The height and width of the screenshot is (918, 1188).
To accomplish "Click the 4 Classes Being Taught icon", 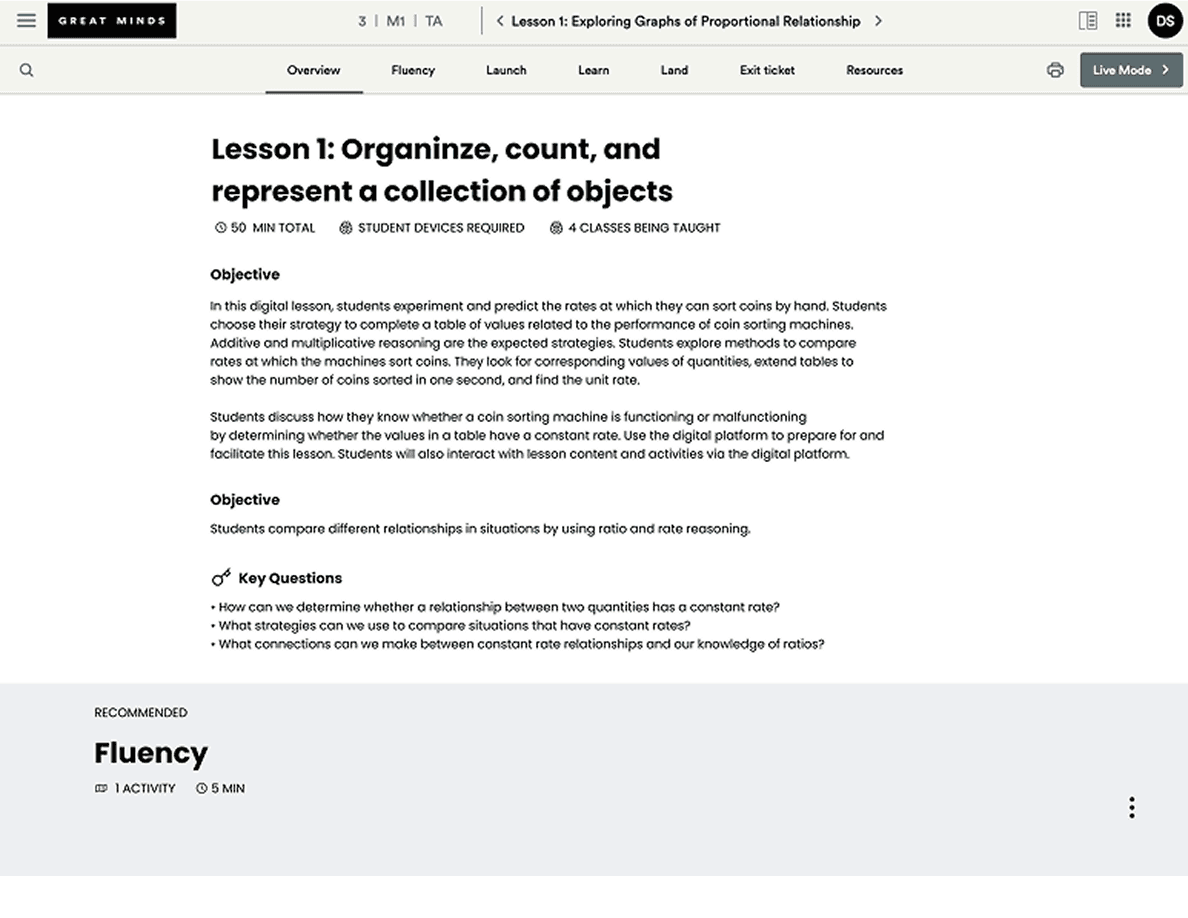I will click(x=556, y=228).
